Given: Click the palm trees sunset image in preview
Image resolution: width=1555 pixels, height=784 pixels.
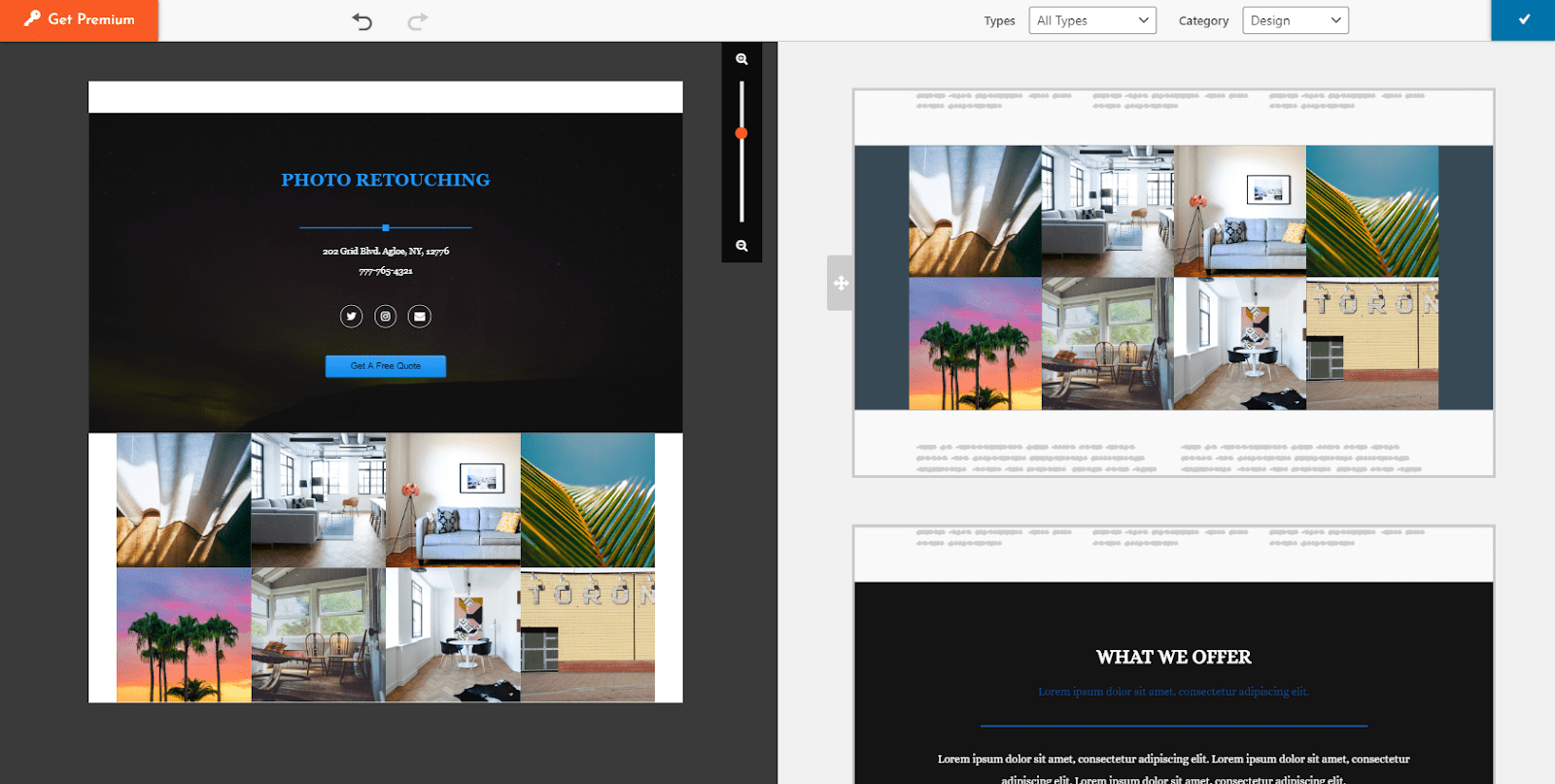Looking at the screenshot, I should 184,634.
